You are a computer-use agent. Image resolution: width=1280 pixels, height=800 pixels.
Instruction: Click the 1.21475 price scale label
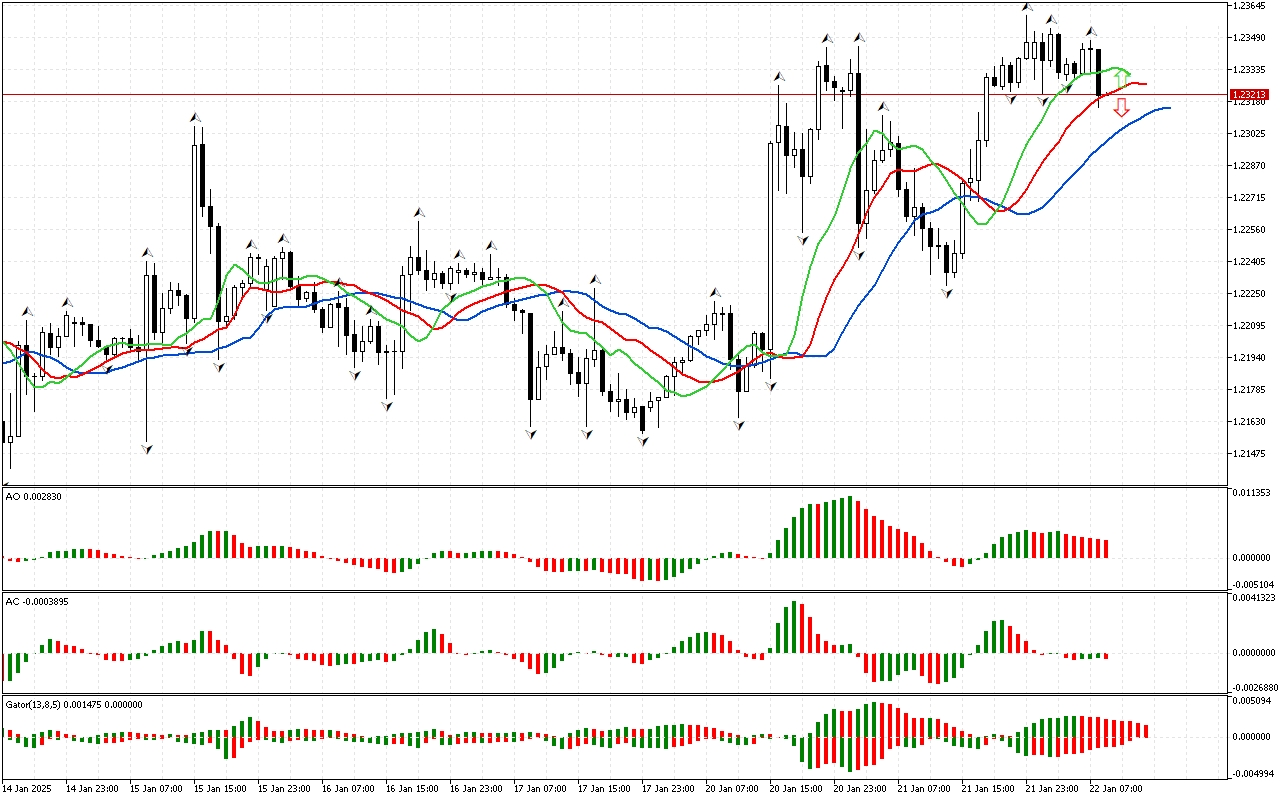click(1251, 454)
